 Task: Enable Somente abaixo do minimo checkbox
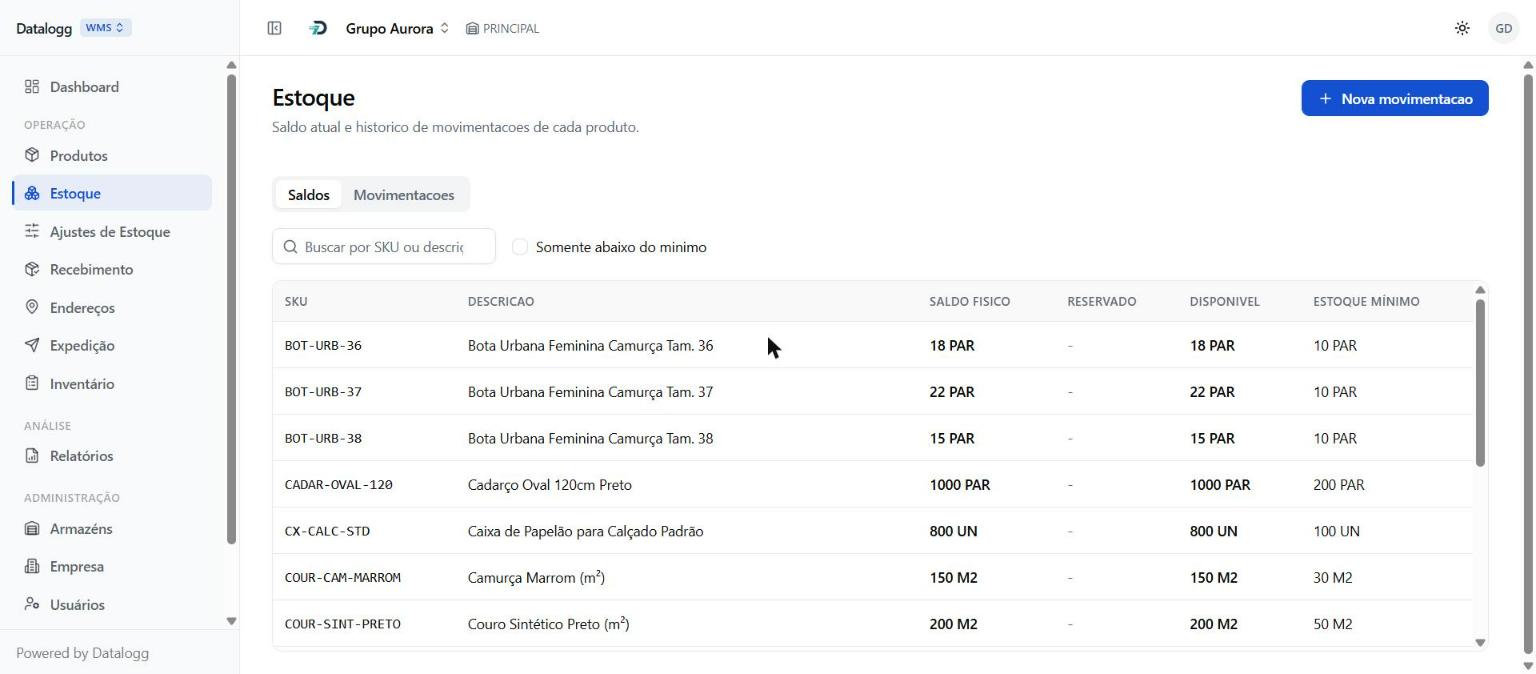(520, 247)
